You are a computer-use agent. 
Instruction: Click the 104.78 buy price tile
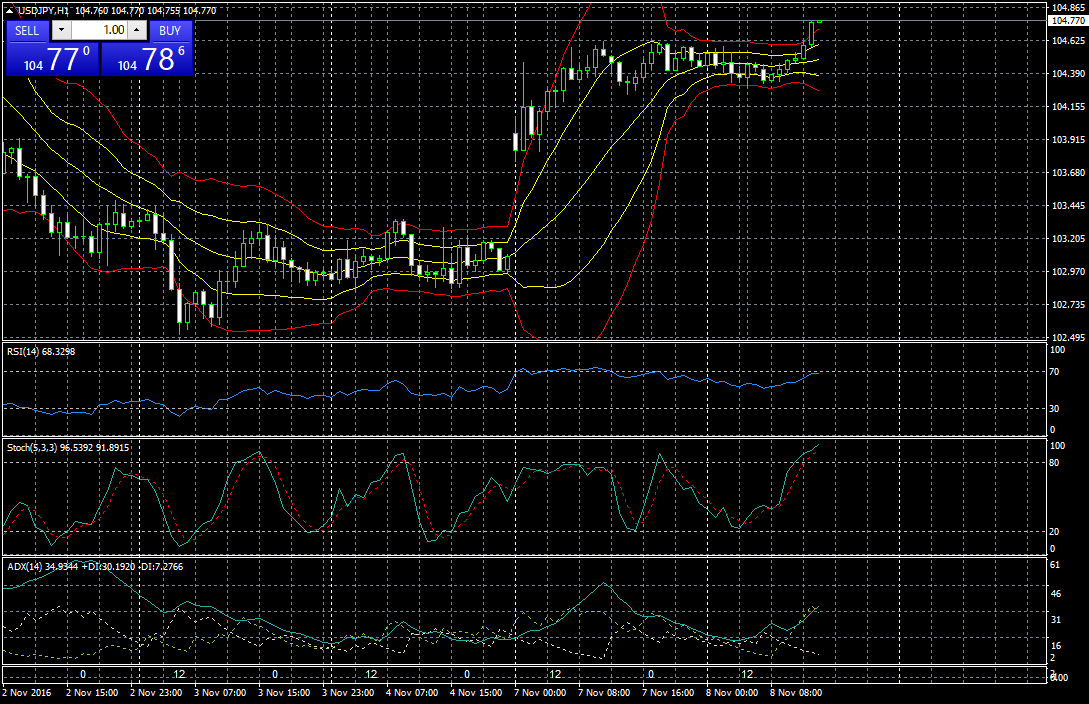[x=147, y=59]
